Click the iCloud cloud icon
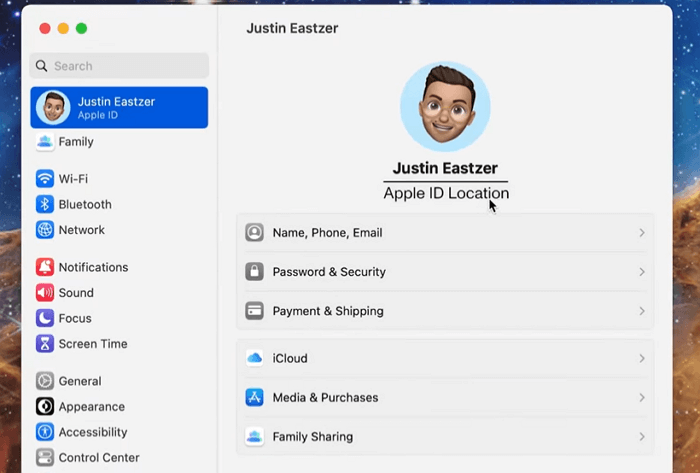This screenshot has width=700, height=473. pos(254,358)
